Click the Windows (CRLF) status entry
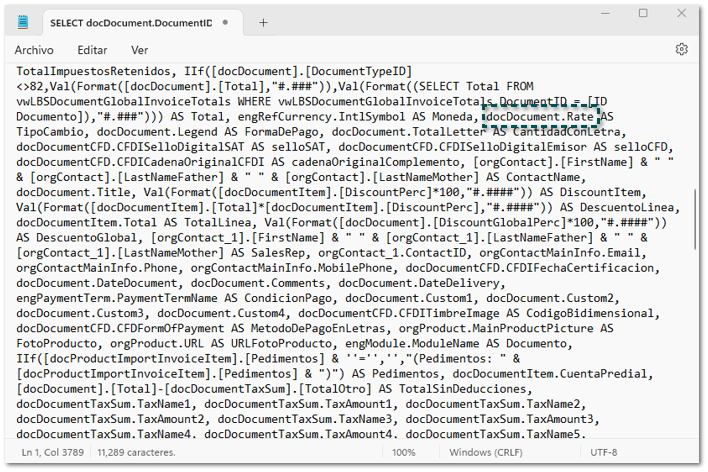 coord(486,452)
